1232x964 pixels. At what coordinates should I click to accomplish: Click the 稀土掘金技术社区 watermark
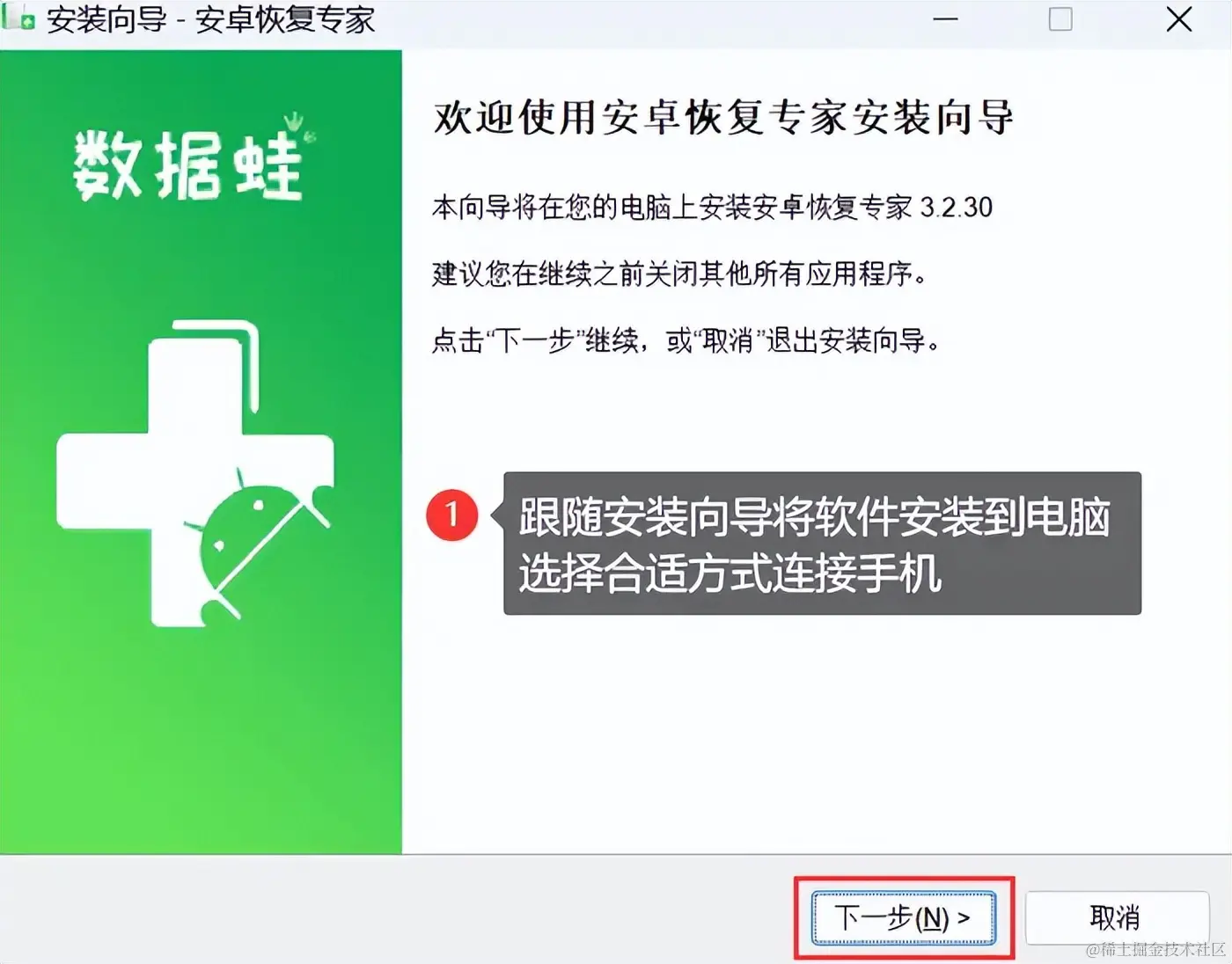1155,950
